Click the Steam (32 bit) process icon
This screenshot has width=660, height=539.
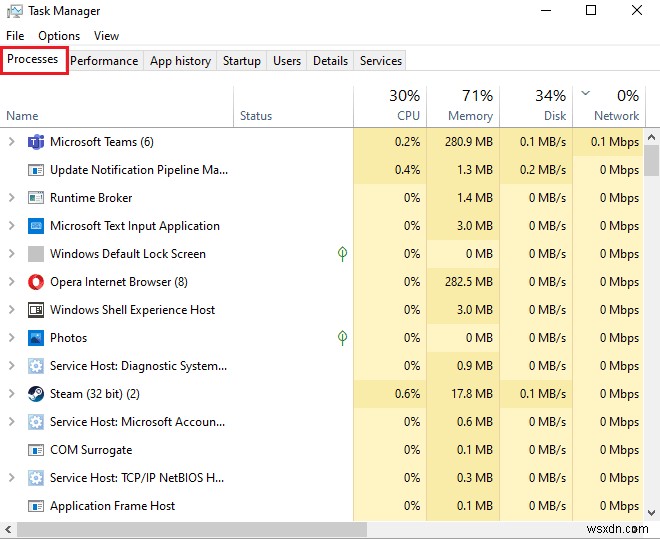click(x=36, y=394)
